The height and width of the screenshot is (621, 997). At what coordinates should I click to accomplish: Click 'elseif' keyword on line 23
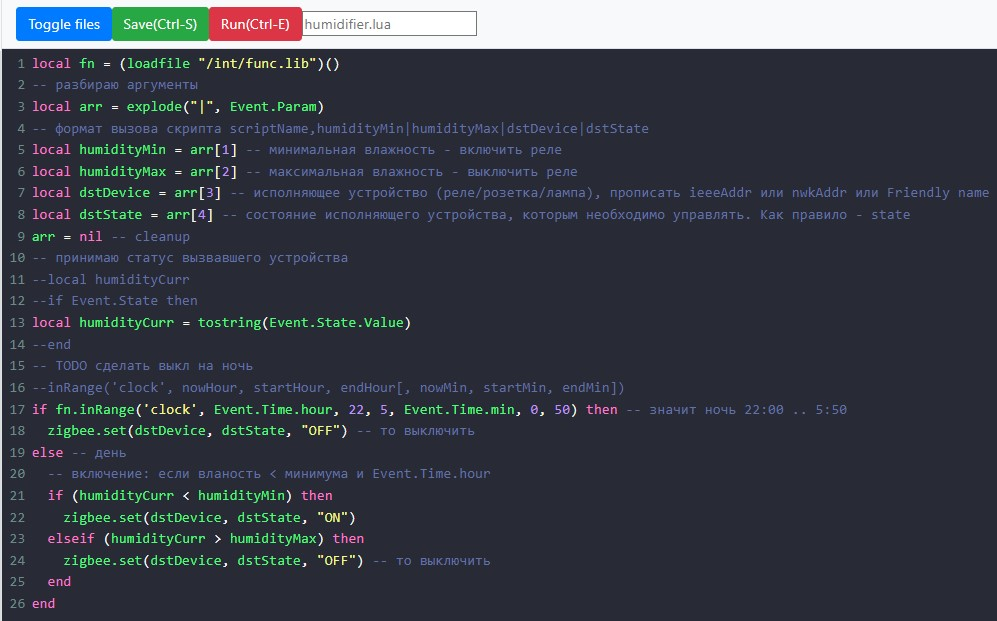71,539
